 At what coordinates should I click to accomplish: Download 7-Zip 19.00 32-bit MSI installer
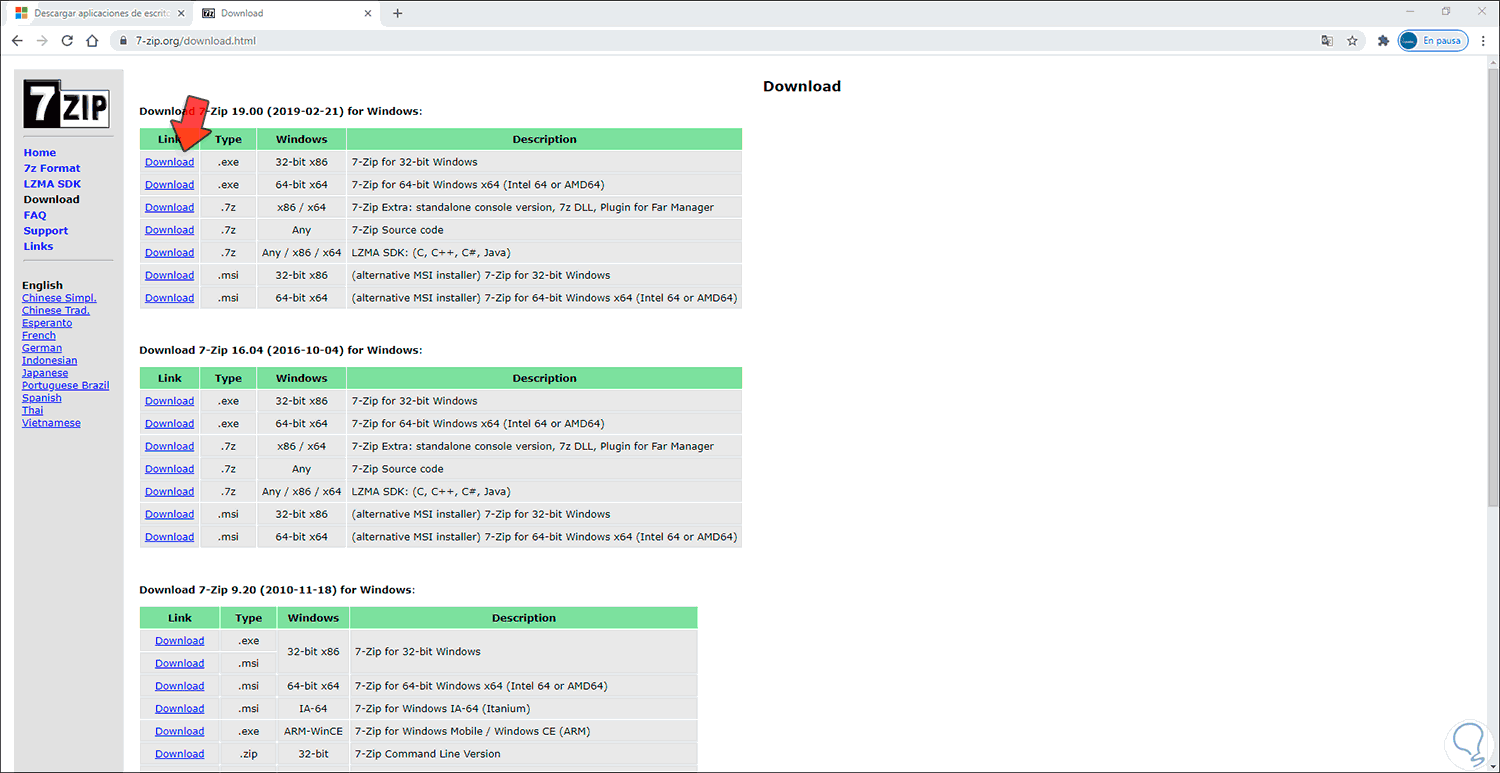click(169, 275)
